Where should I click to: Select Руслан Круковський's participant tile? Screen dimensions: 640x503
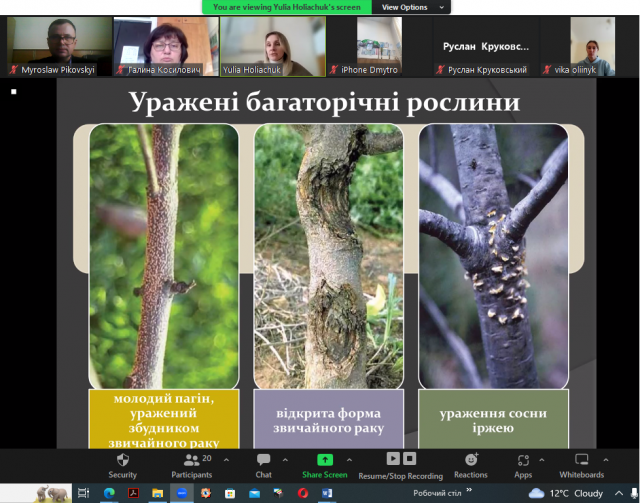pyautogui.click(x=486, y=47)
